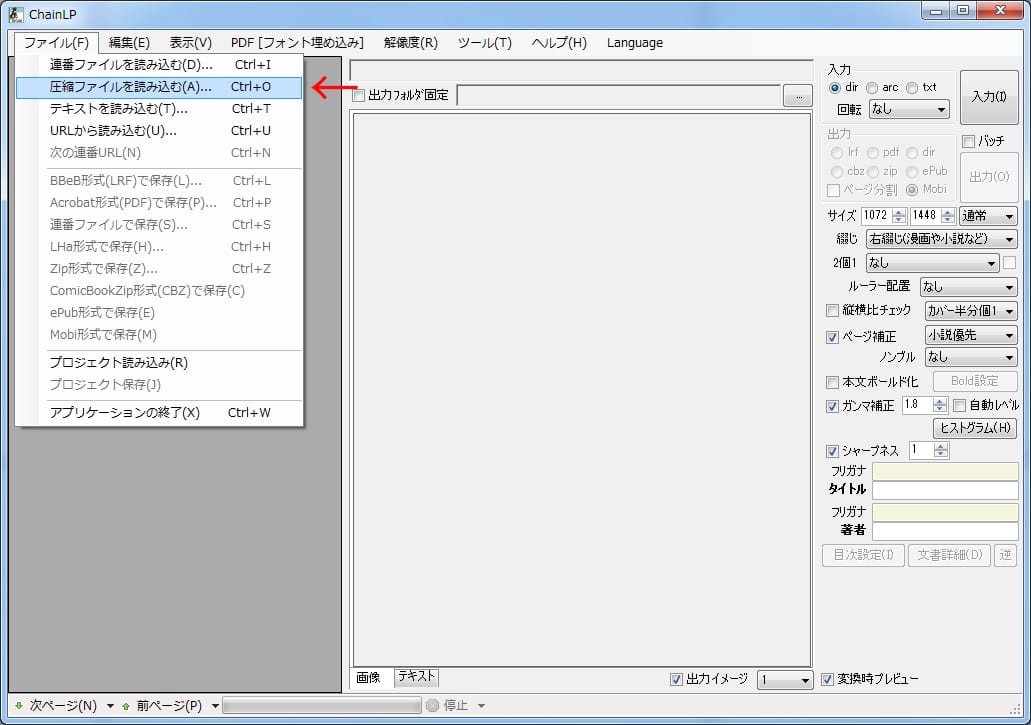Screen dimensions: 1031x725
Task: Select the arc input radio button
Action: tap(873, 87)
